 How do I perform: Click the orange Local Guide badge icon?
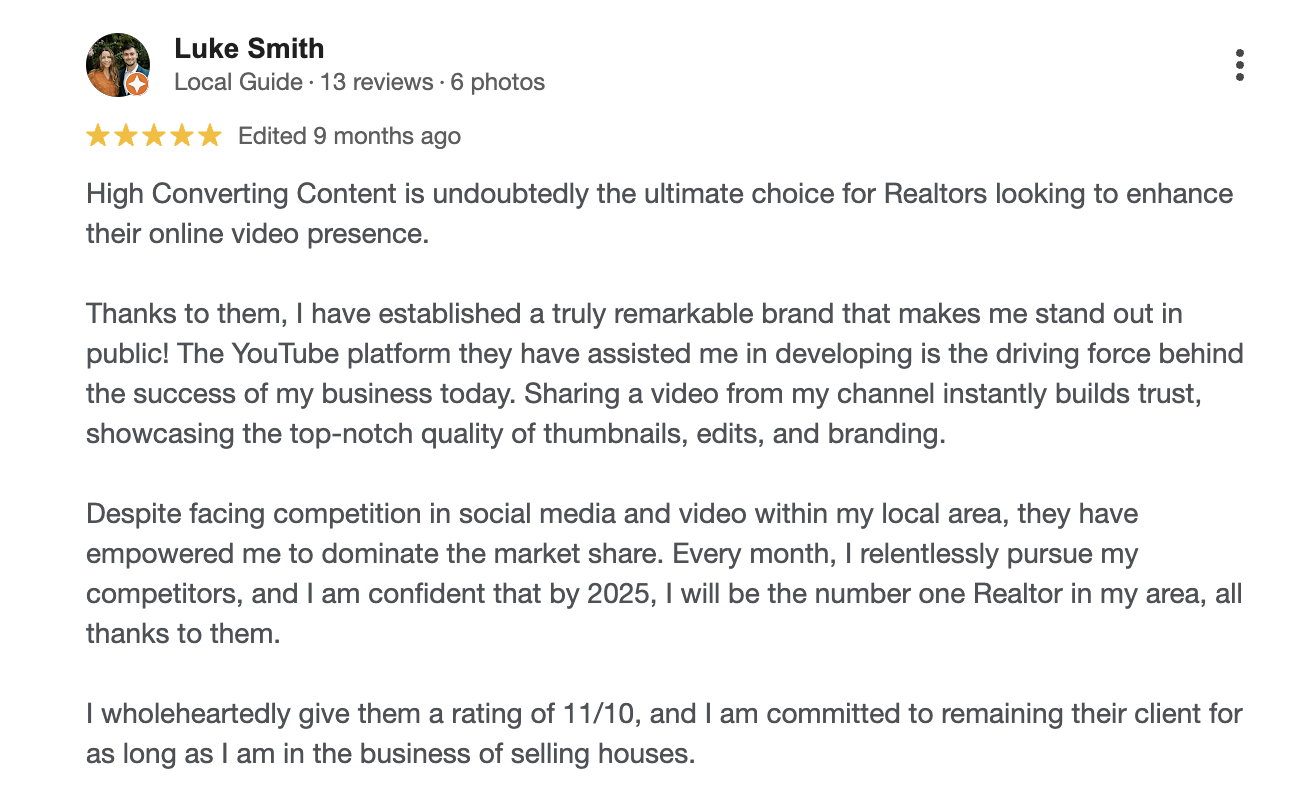[138, 85]
